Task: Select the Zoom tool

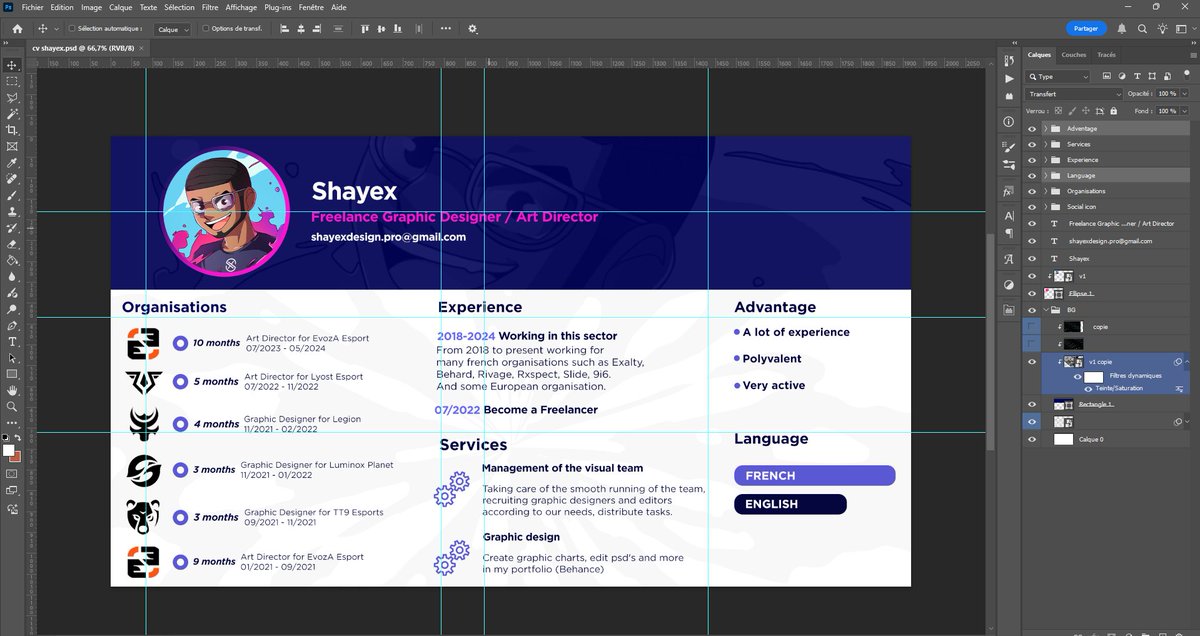Action: 12,406
